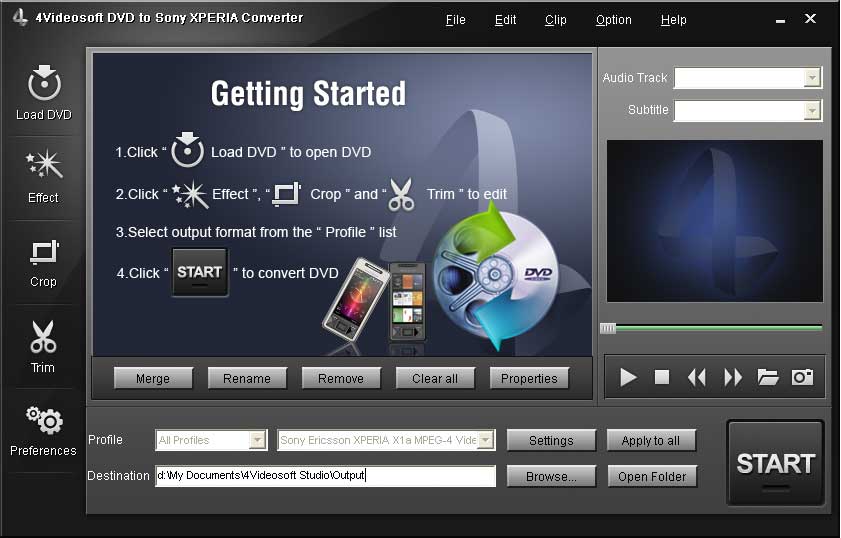Open the Sony Ericsson XPERIA profile dropdown
Image resolution: width=841 pixels, height=538 pixels.
point(486,440)
